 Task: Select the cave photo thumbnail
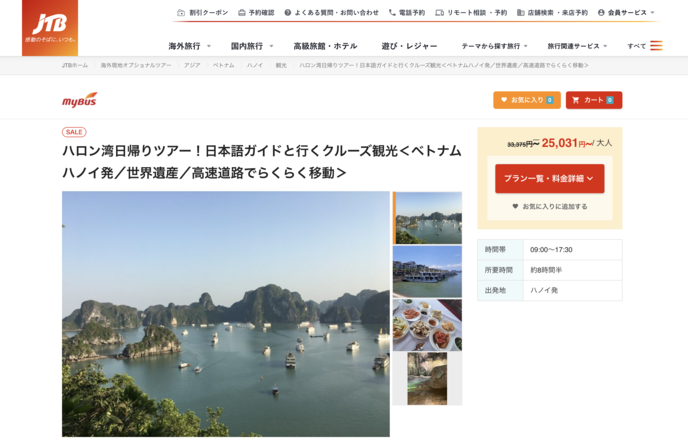427,379
